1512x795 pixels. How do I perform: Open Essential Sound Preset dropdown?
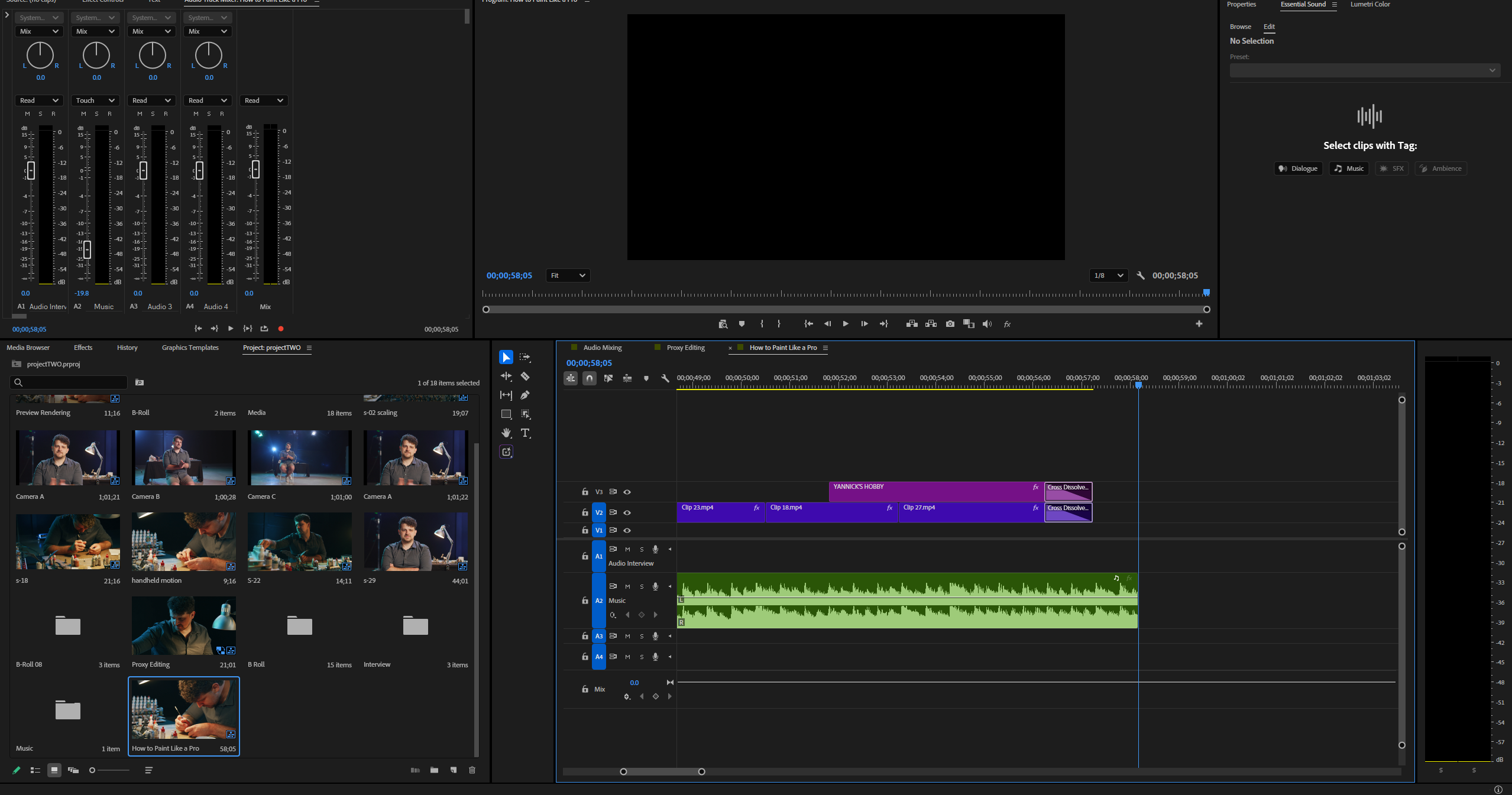(x=1365, y=70)
